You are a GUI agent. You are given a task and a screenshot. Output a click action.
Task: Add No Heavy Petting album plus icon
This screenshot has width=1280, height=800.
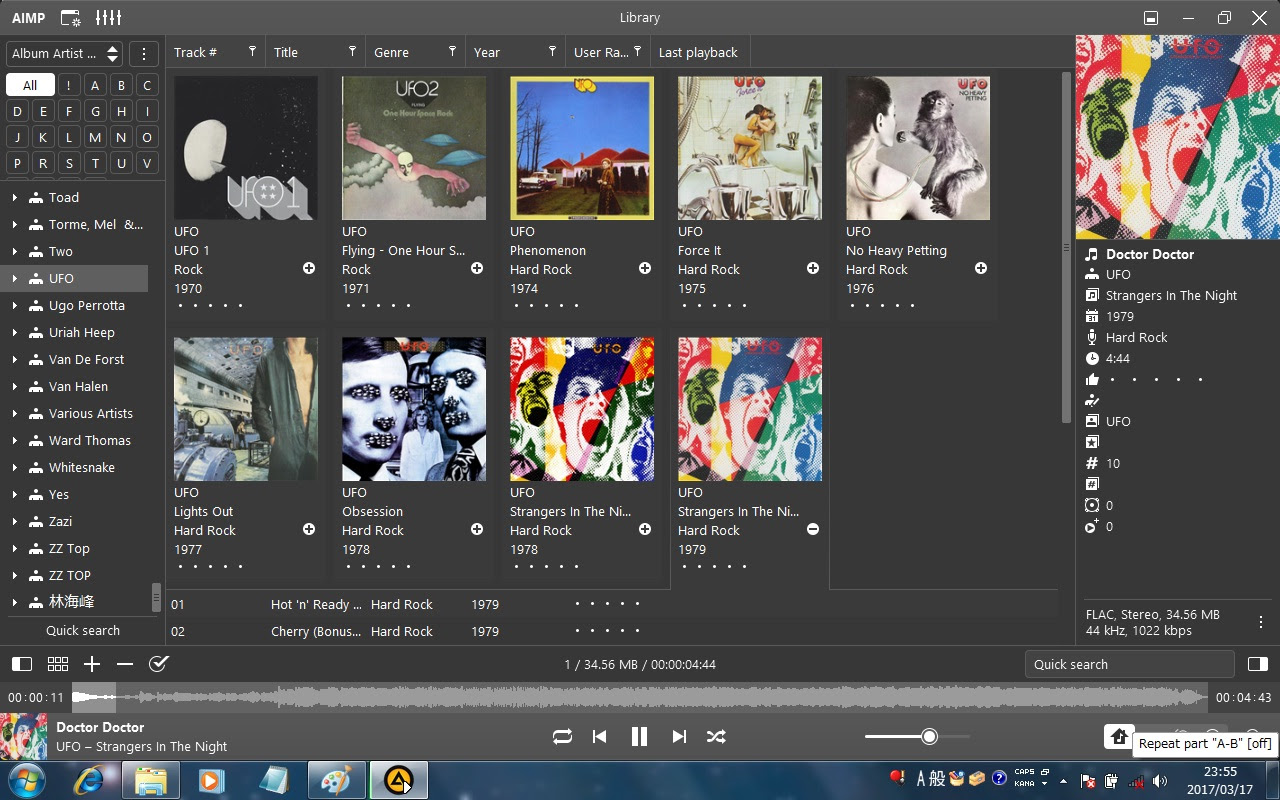coord(981,269)
